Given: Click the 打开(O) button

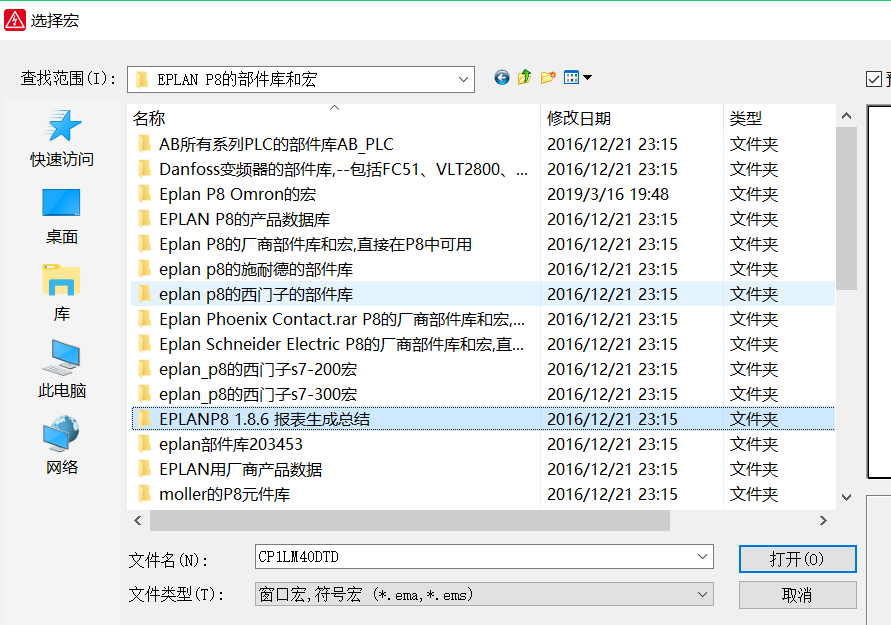Looking at the screenshot, I should [797, 558].
